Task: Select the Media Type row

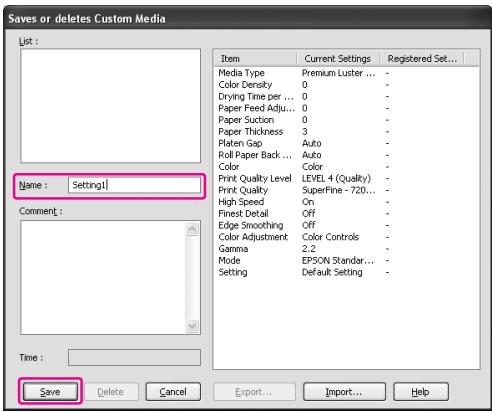Action: (346, 73)
